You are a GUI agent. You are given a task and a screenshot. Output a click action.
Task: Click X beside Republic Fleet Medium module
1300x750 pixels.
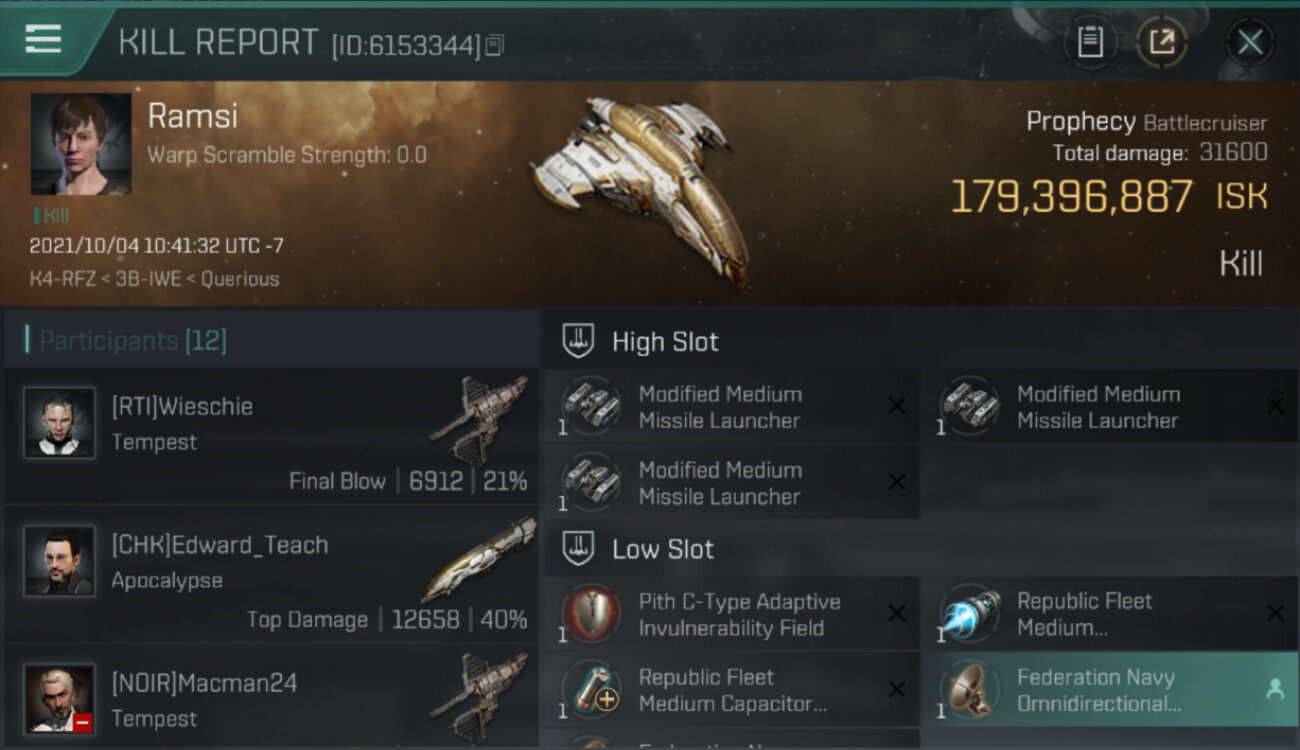click(x=1275, y=613)
